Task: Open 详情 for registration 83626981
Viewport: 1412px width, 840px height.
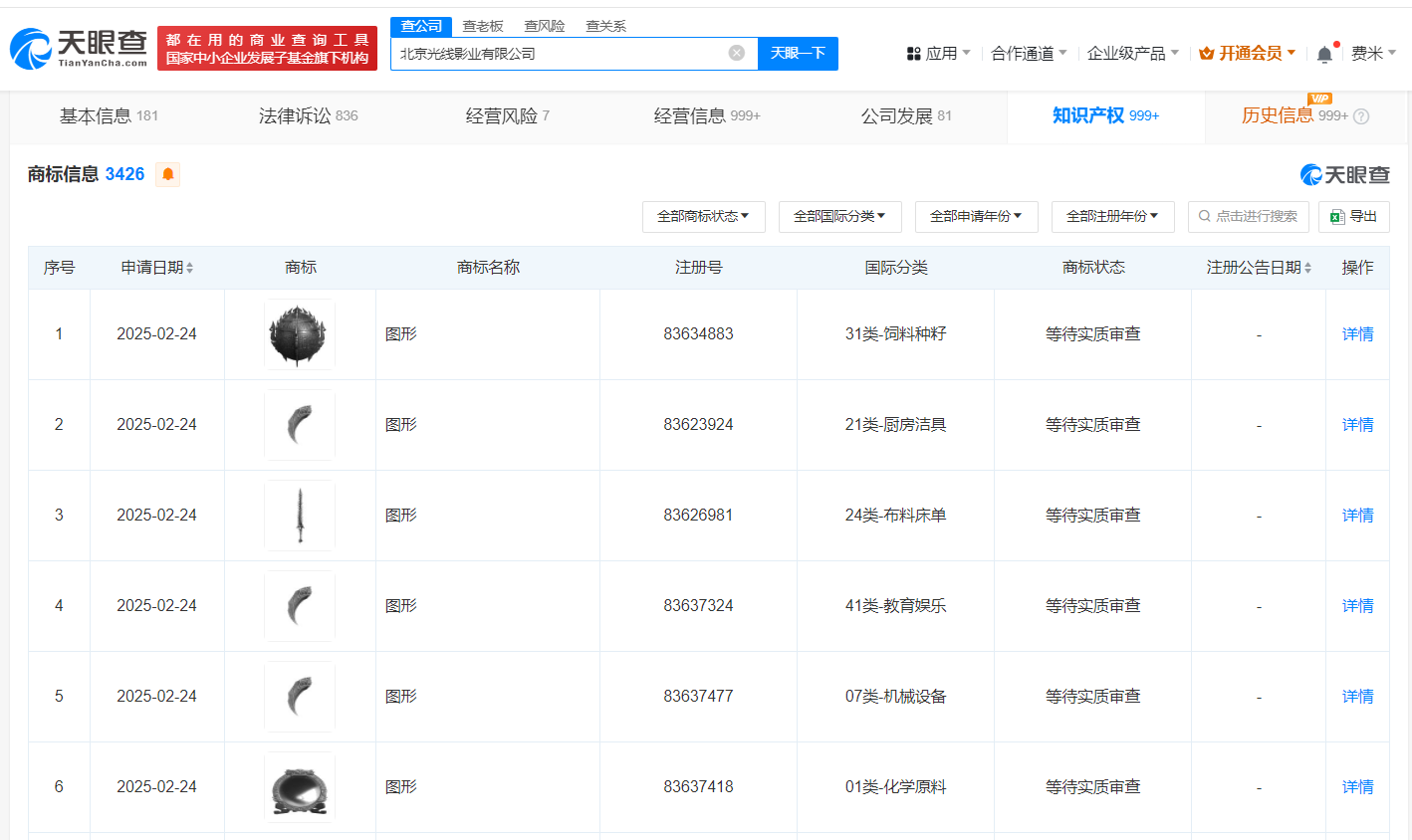Action: [x=1358, y=516]
